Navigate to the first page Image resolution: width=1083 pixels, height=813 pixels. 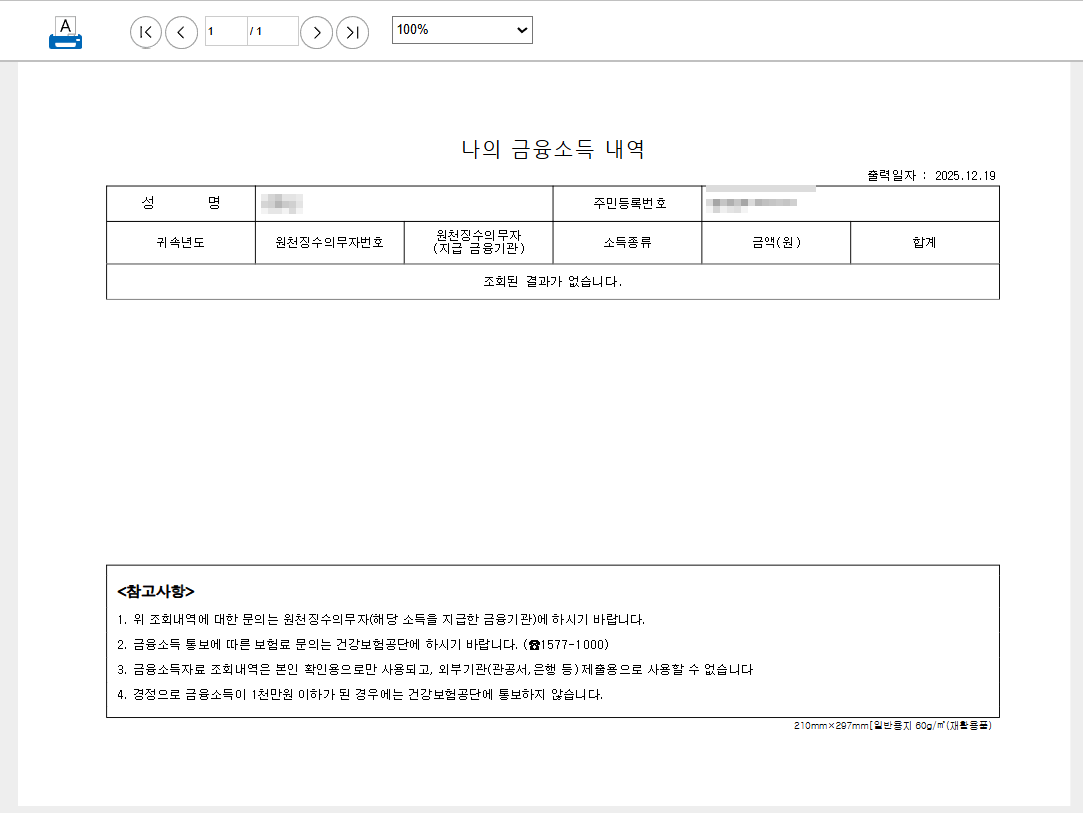tap(145, 32)
